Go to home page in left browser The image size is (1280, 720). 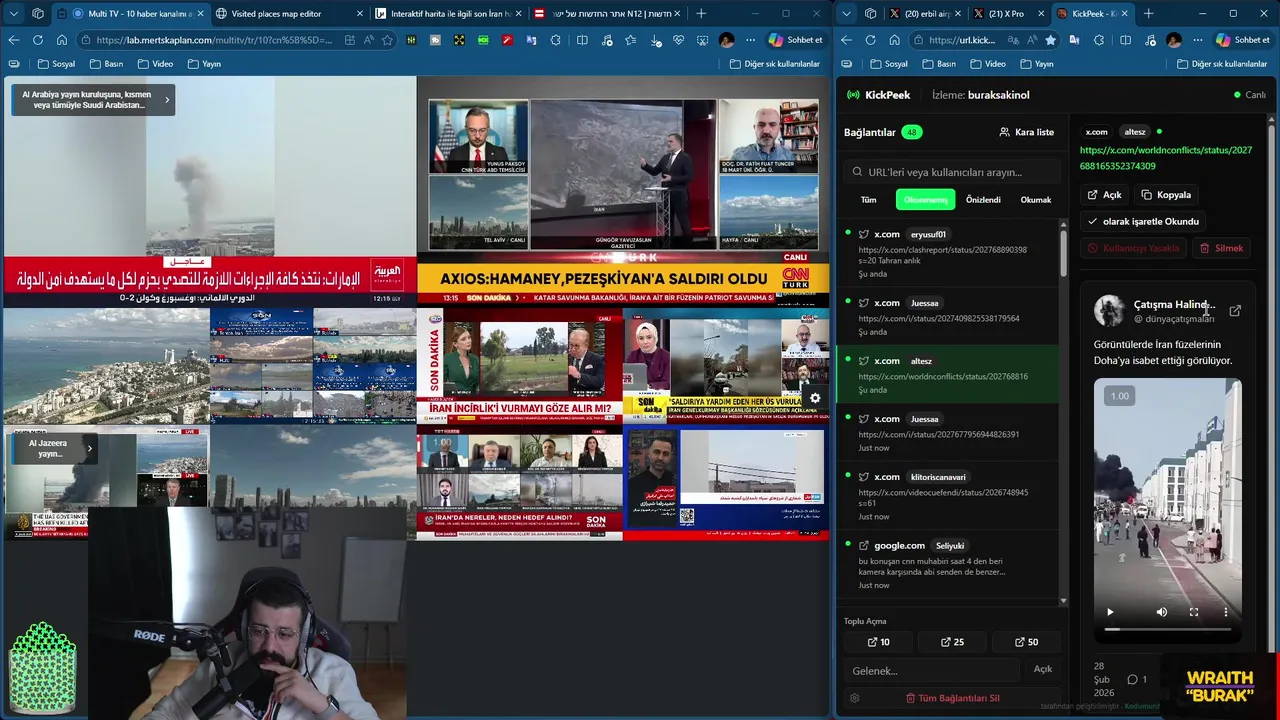click(62, 40)
